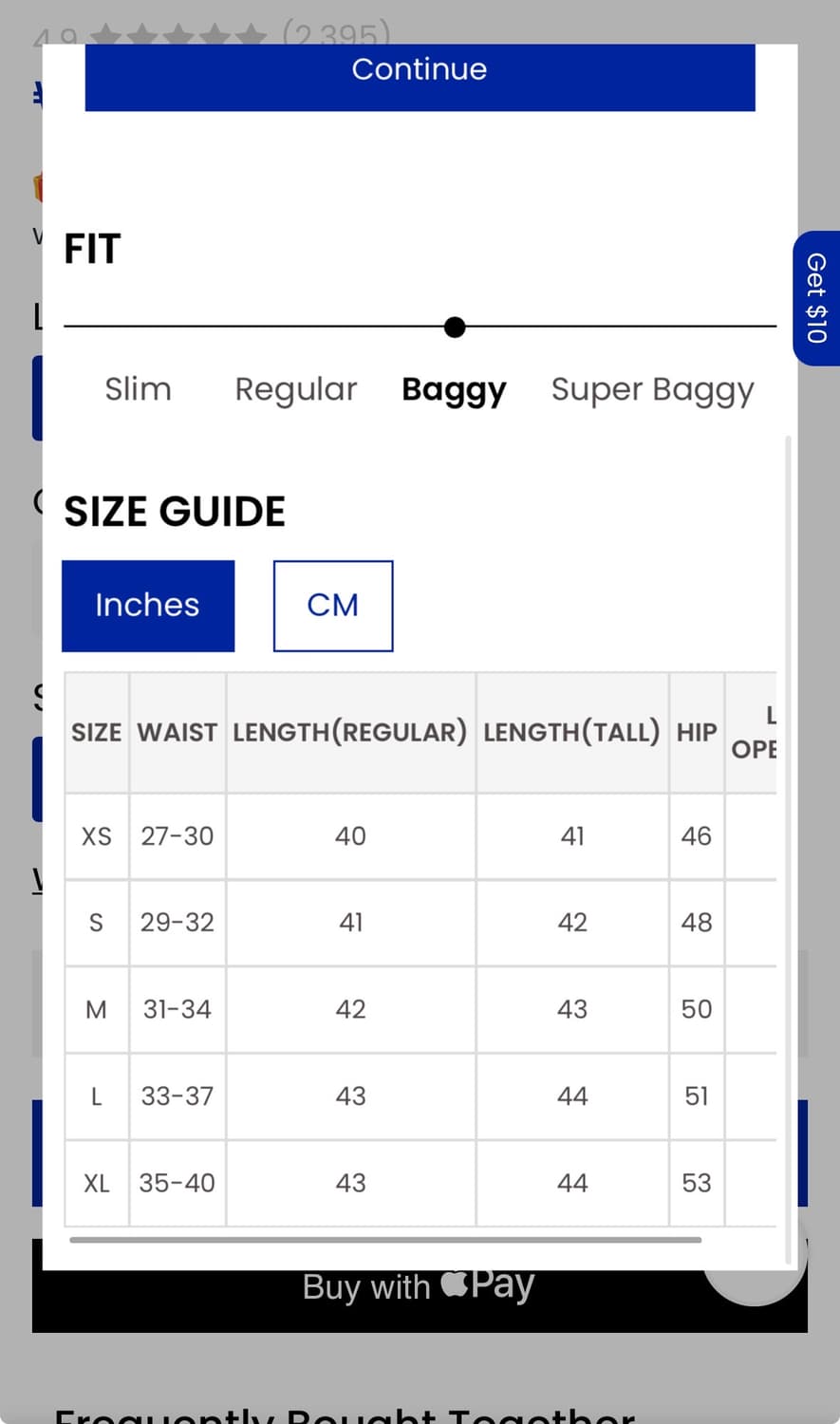
Task: Open the Get $10 side tab
Action: point(816,298)
